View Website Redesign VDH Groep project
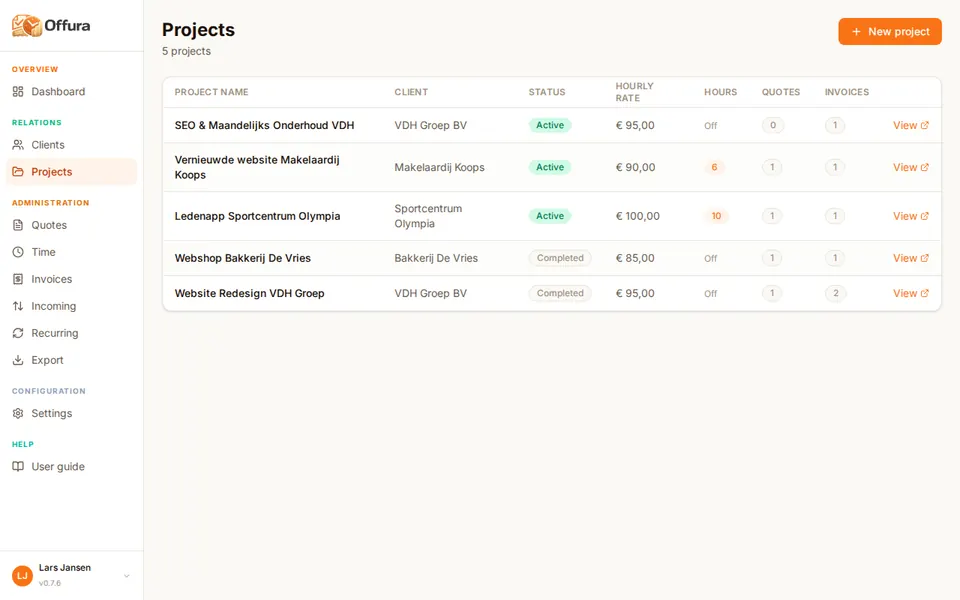The height and width of the screenshot is (600, 960). (910, 293)
